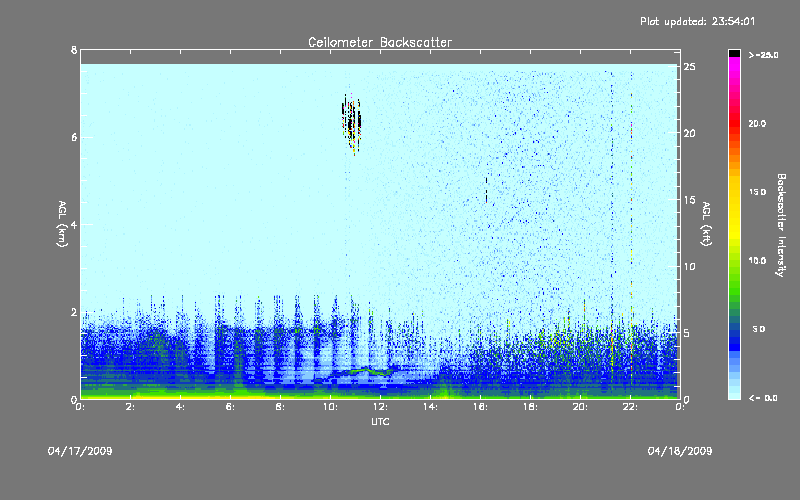Click the colorbar value label '<- 0.0'
The image size is (800, 500).
coord(763,398)
